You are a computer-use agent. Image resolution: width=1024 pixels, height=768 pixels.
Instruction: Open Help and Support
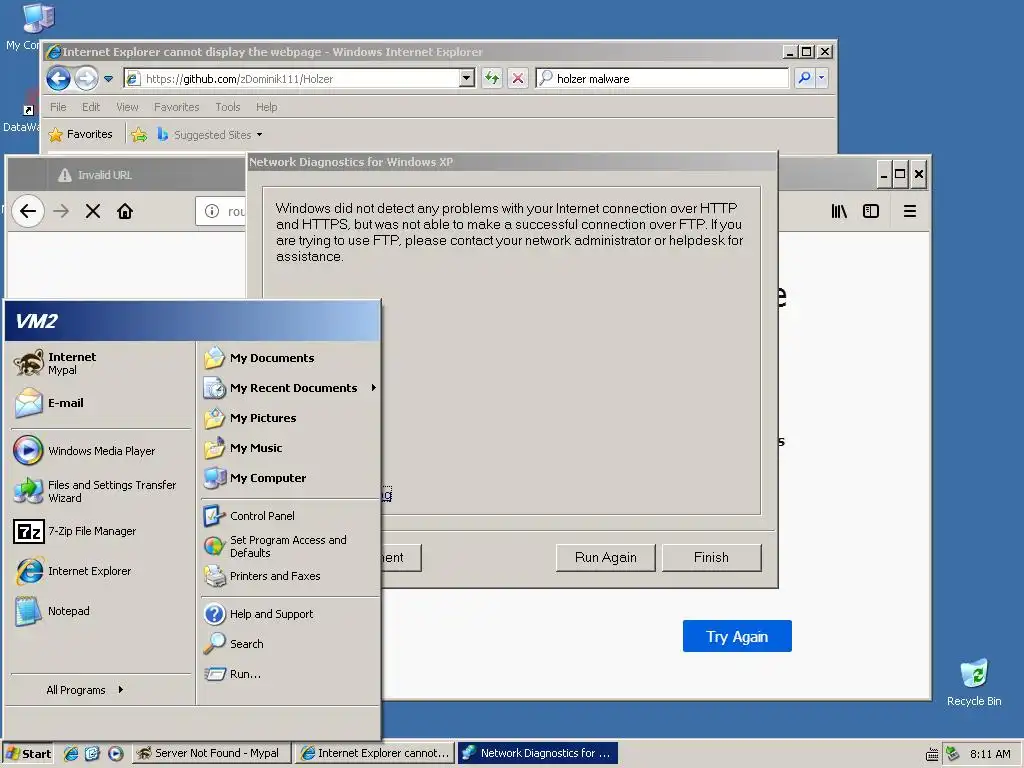coord(289,614)
